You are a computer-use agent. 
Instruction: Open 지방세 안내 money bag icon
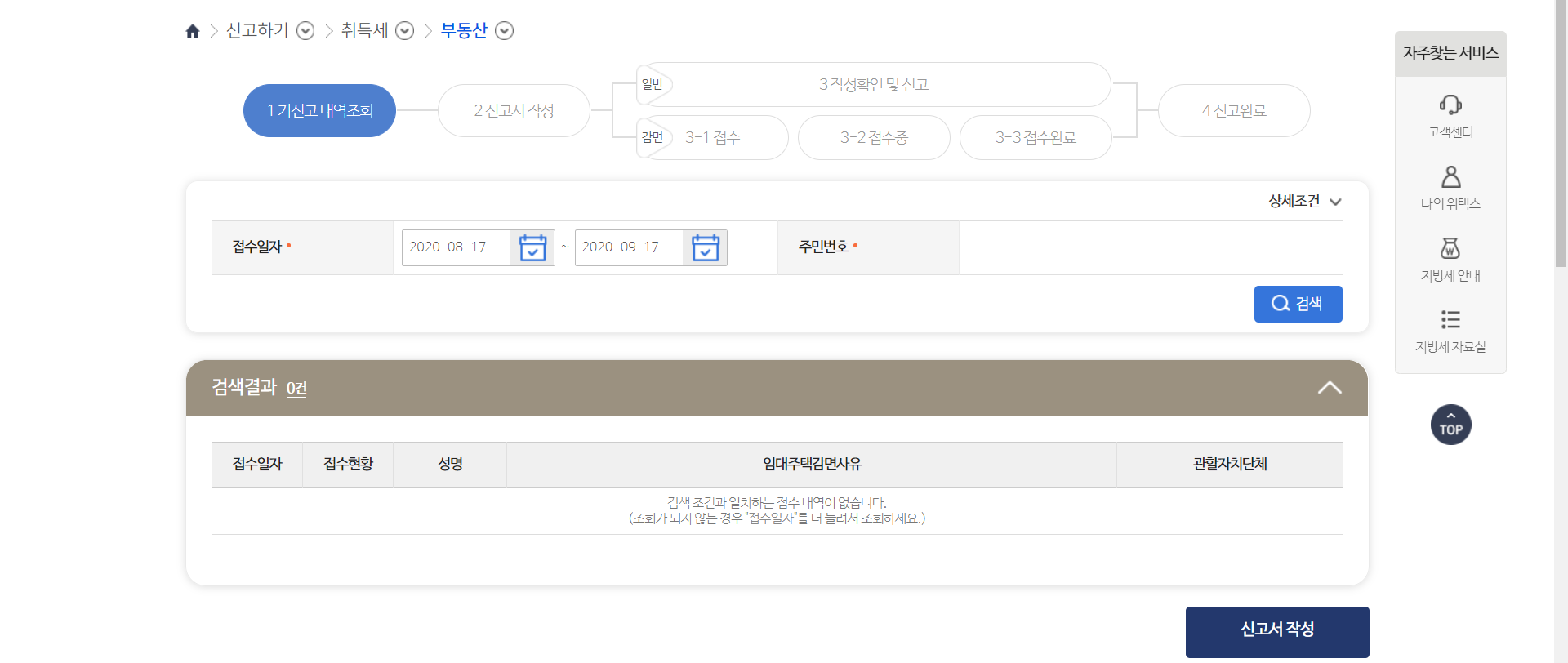pyautogui.click(x=1450, y=247)
